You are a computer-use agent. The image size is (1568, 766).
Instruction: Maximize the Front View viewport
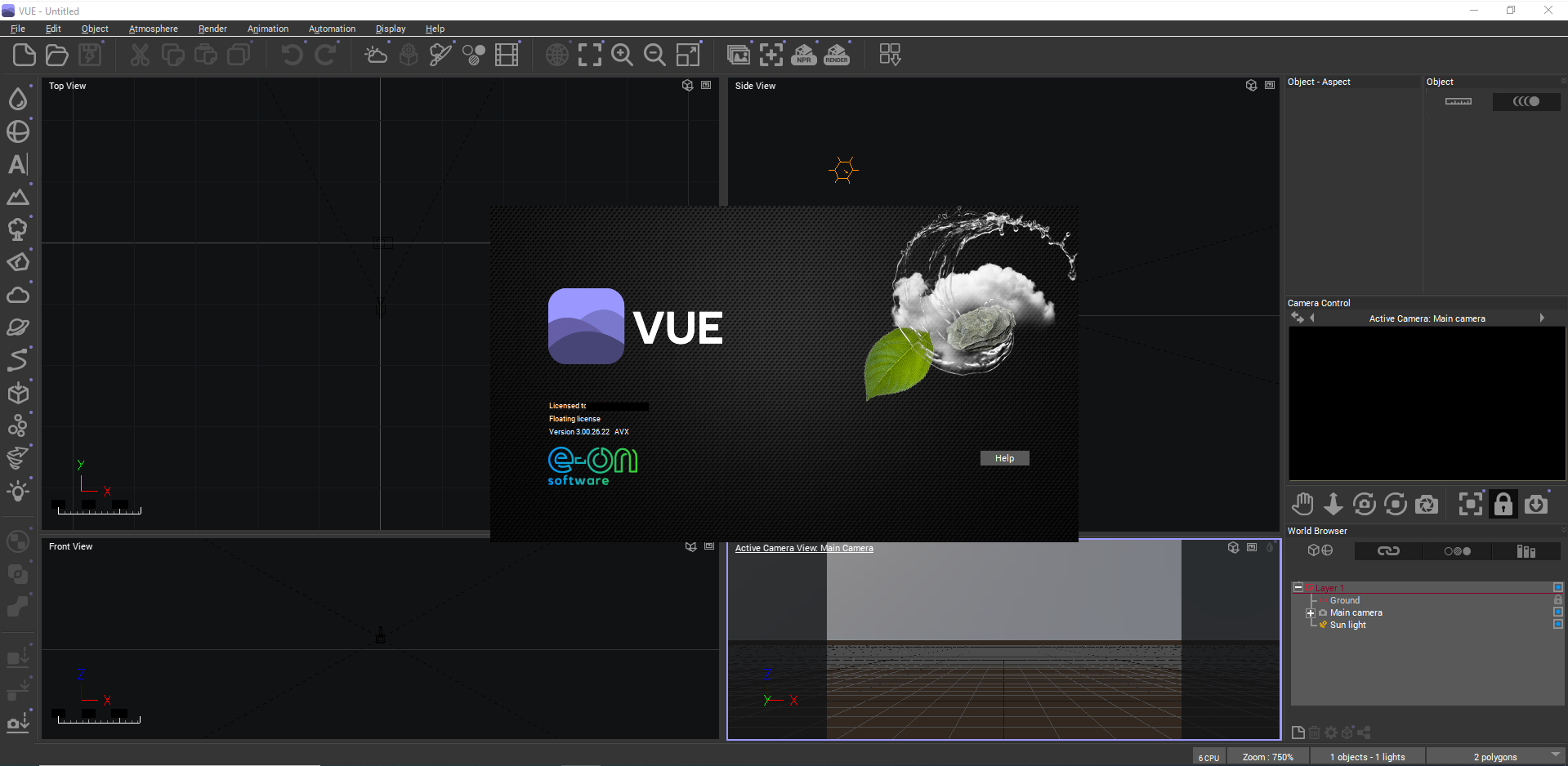[x=709, y=546]
